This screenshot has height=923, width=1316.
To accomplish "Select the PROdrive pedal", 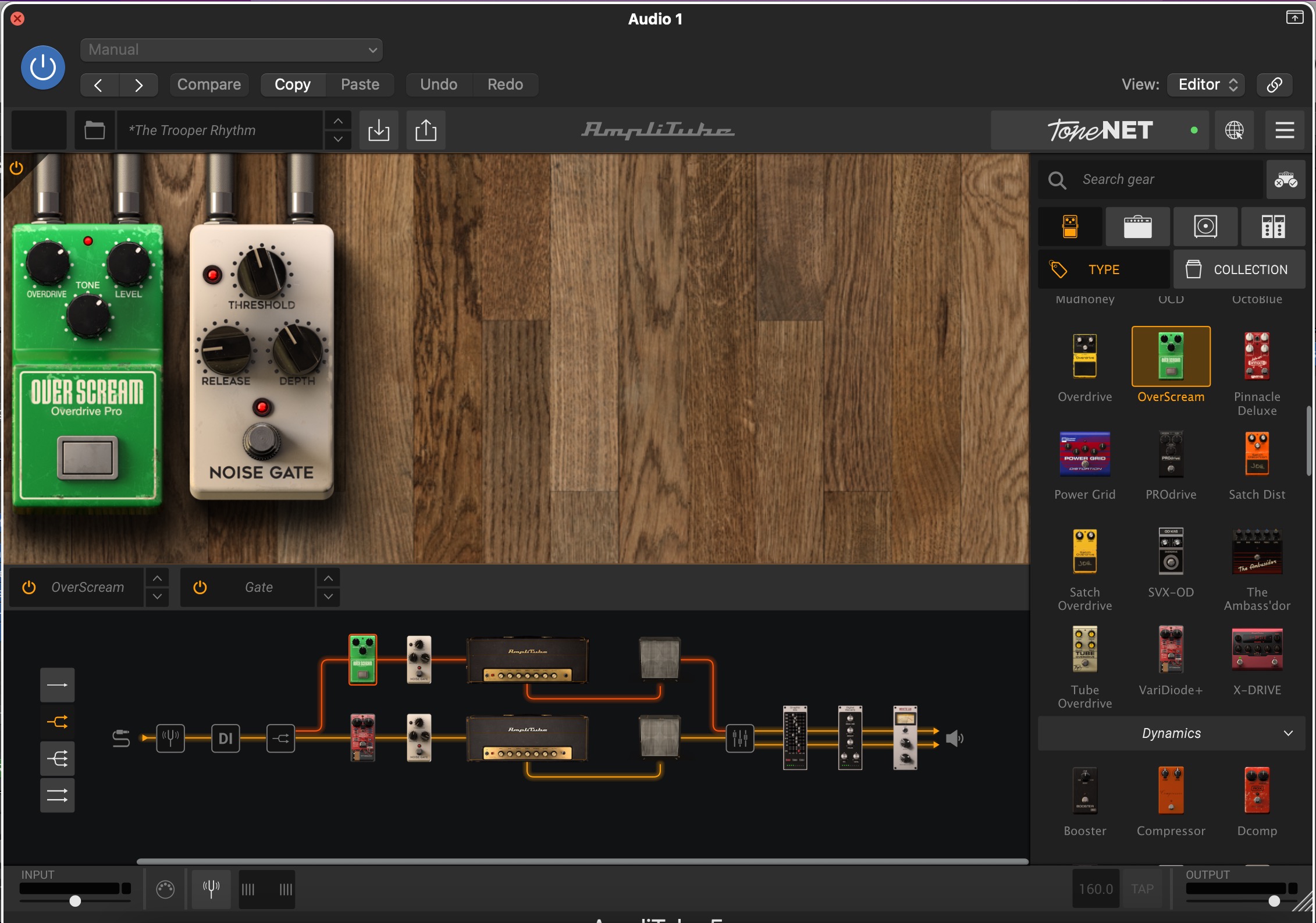I will (x=1171, y=454).
